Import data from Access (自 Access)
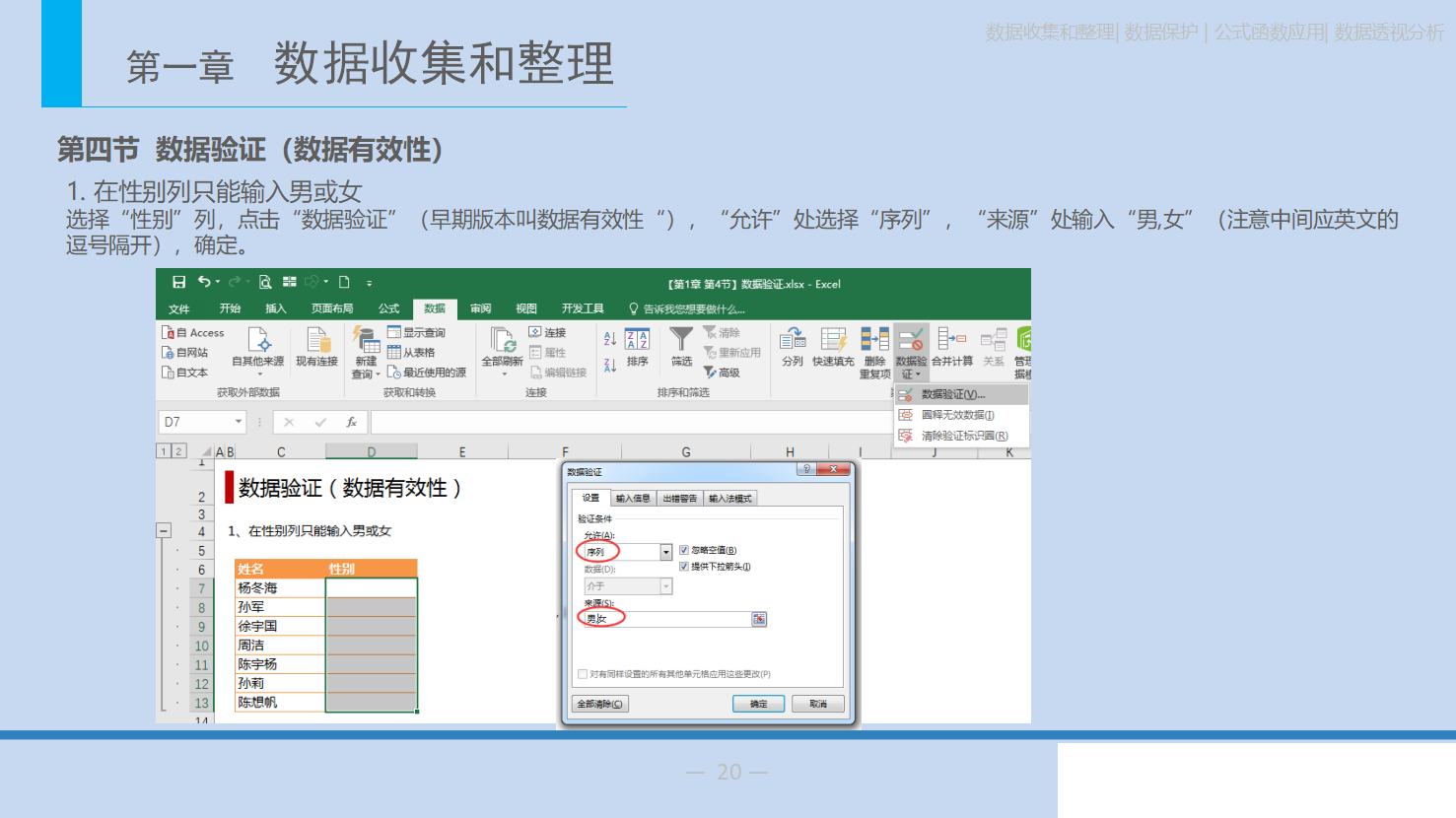 coord(193,333)
